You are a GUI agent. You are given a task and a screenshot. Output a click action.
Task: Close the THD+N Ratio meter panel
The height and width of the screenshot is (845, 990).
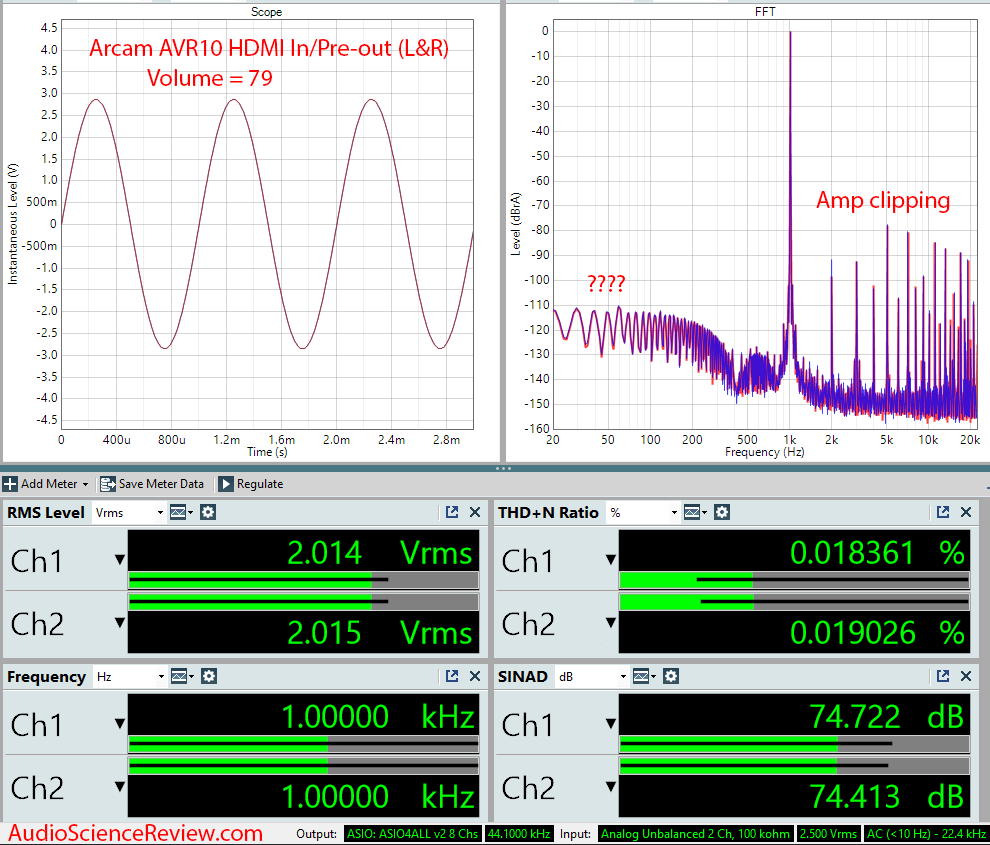(966, 512)
